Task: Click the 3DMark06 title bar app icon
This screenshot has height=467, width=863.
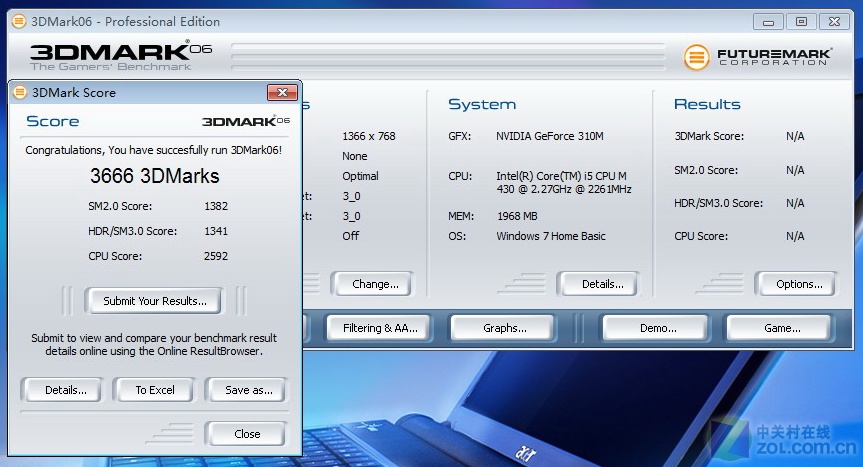Action: (x=16, y=21)
